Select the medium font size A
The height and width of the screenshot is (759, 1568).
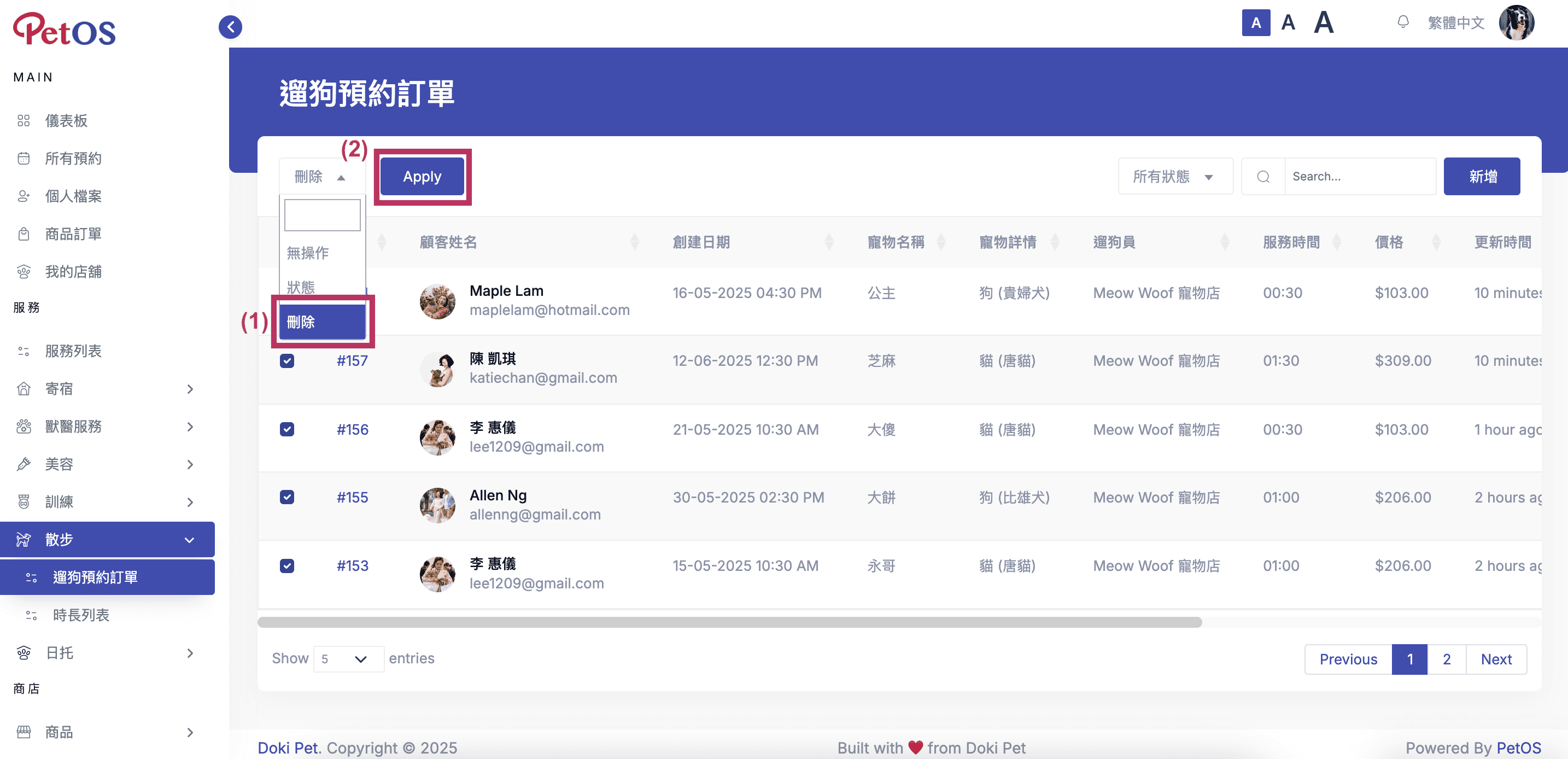tap(1288, 23)
